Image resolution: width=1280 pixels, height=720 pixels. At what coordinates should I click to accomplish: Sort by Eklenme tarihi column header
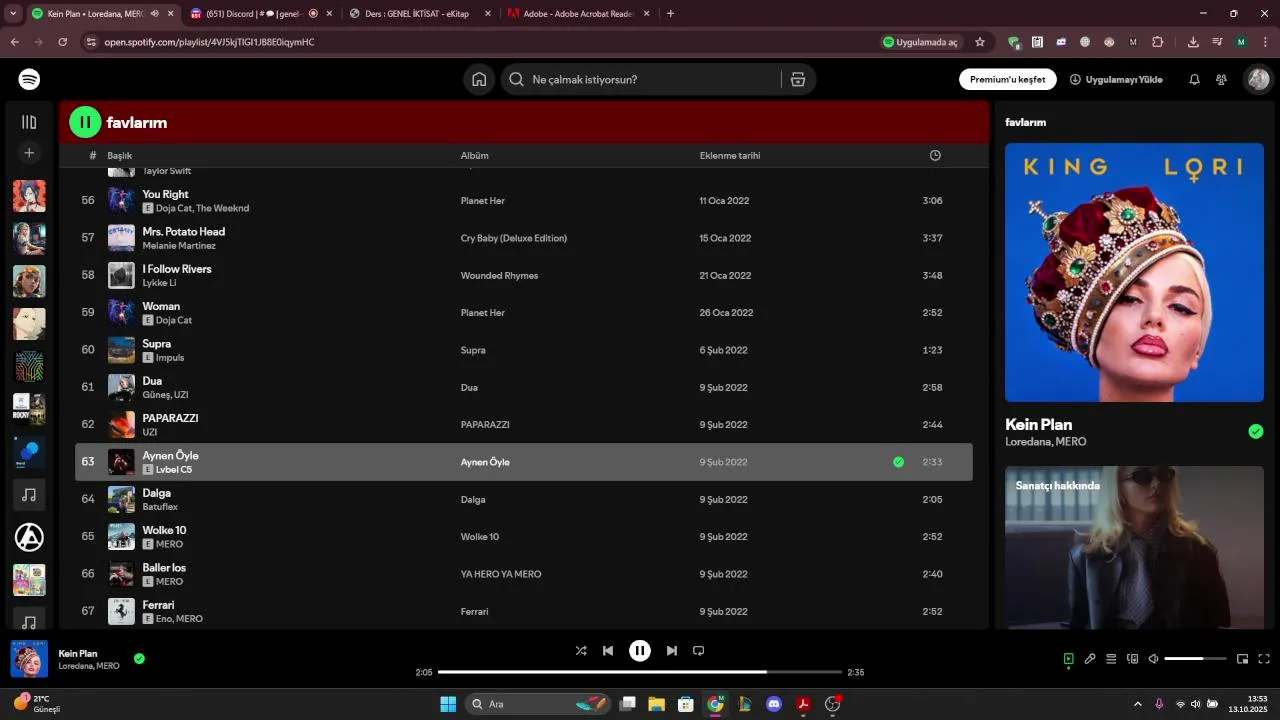[x=730, y=155]
